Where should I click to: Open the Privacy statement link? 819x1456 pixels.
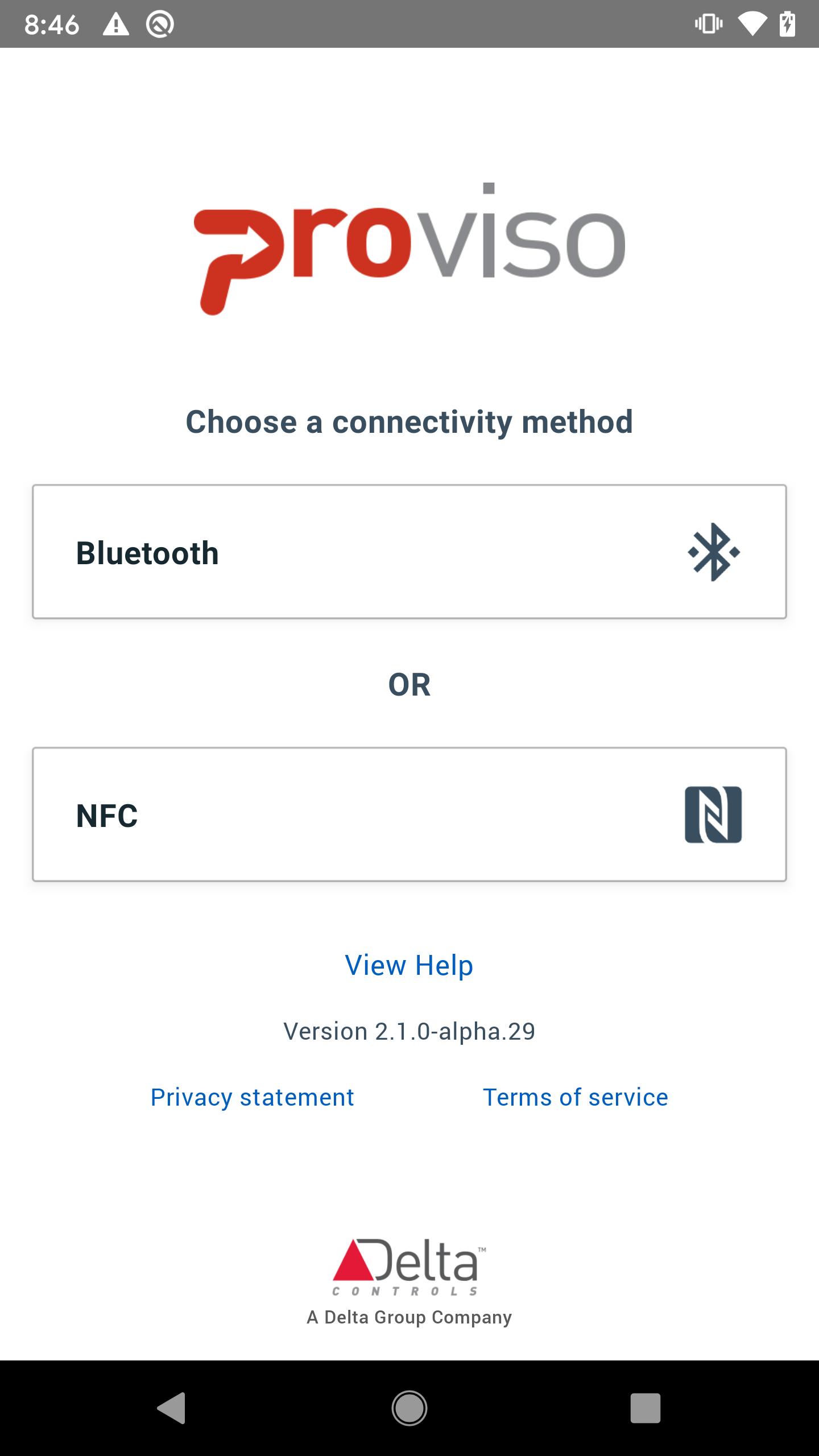point(252,1097)
